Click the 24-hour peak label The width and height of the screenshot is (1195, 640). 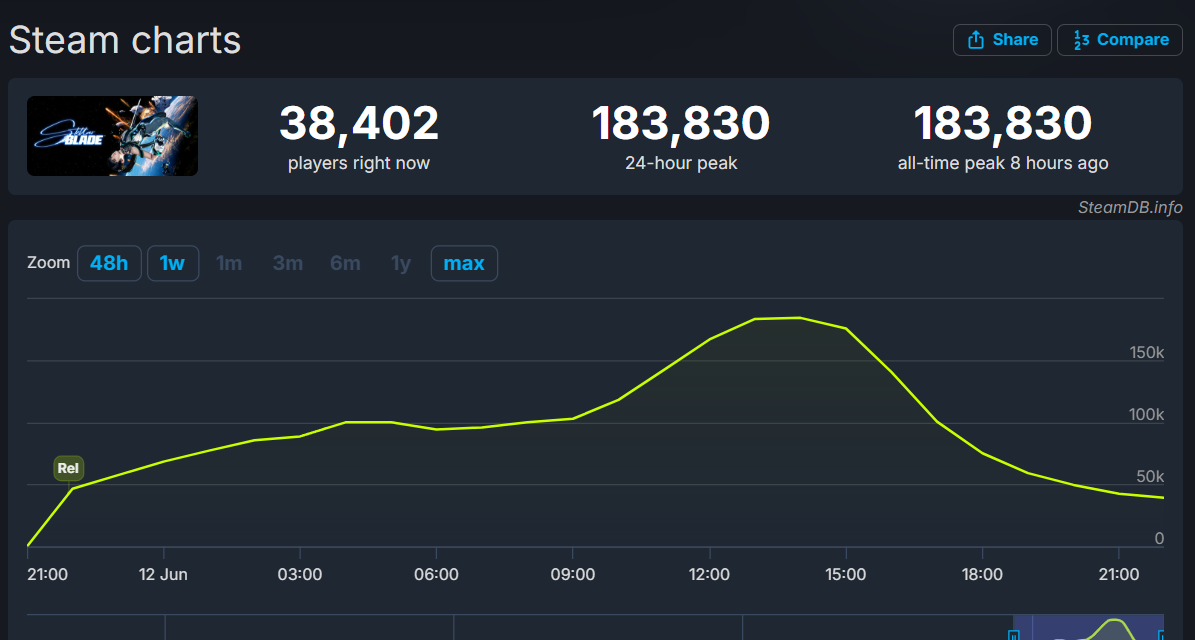tap(681, 163)
